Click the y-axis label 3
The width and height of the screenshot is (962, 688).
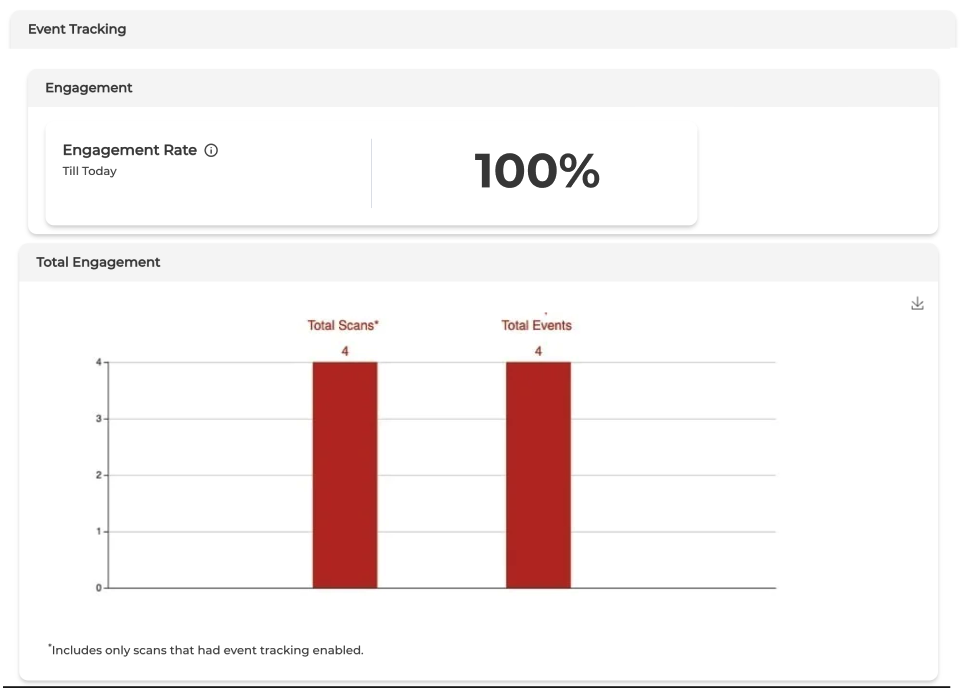[x=98, y=419]
